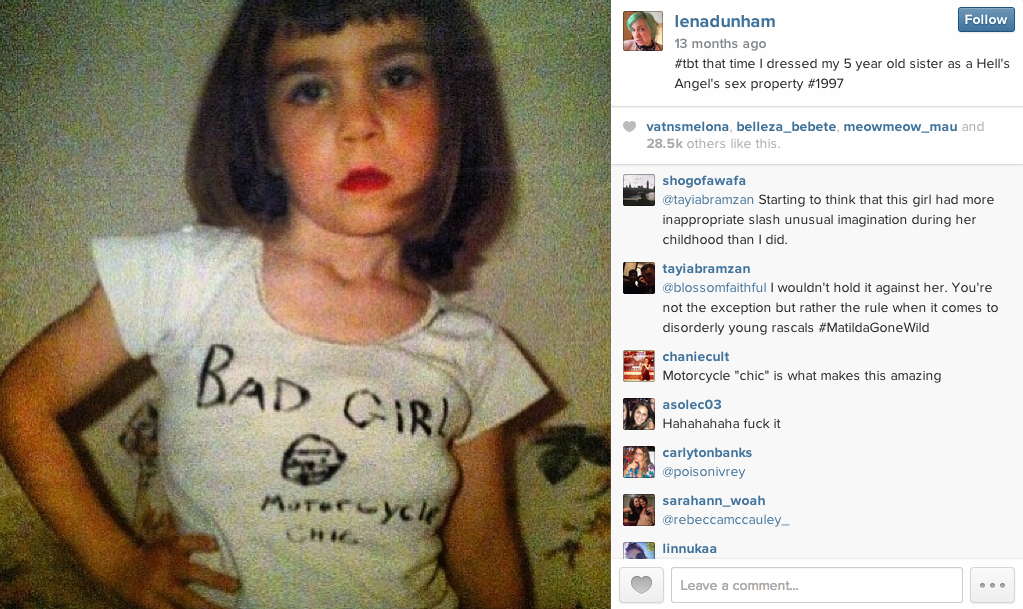Open the lenadunham username link
The image size is (1023, 609).
pos(725,22)
